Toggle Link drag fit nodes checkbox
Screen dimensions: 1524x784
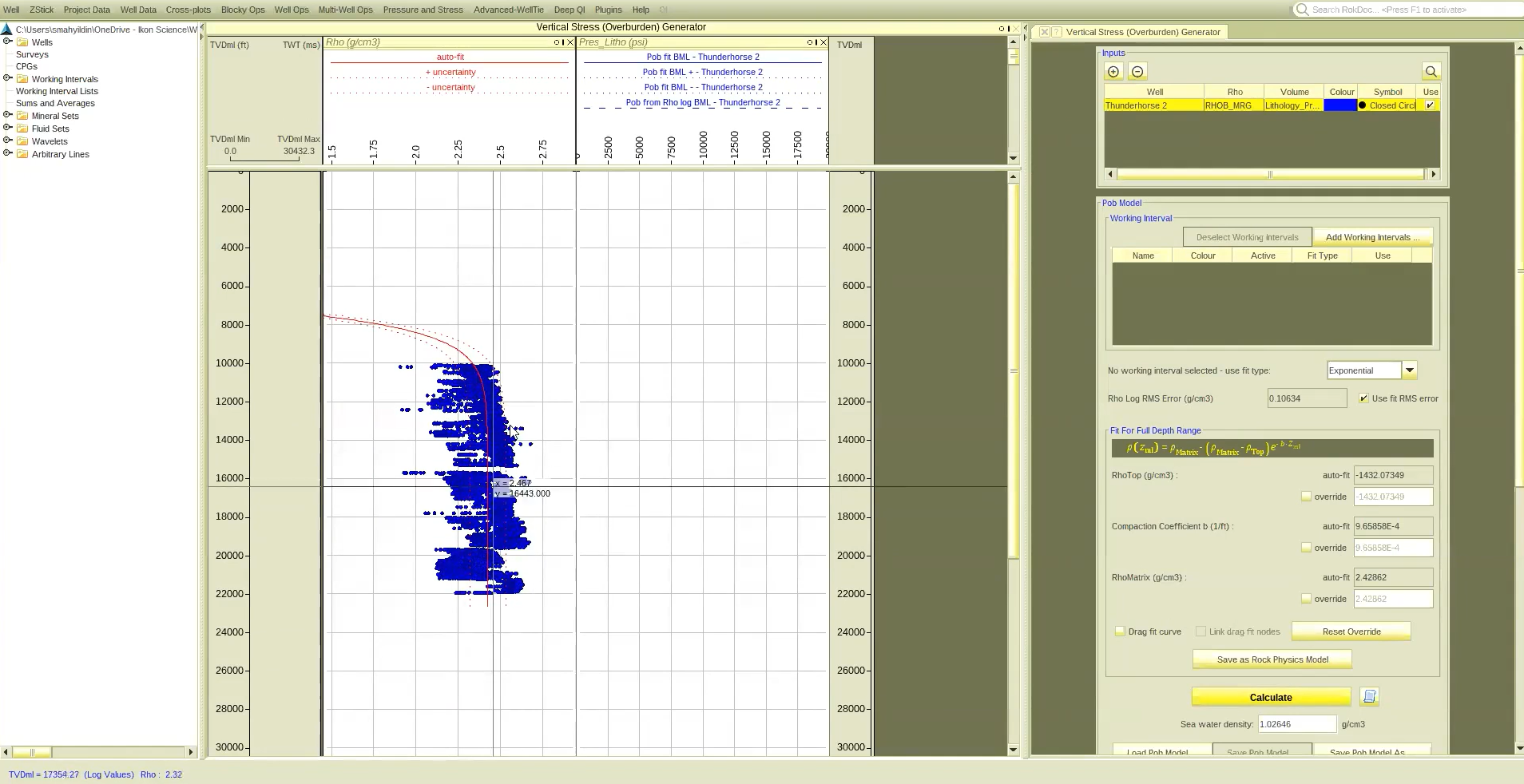[1201, 631]
